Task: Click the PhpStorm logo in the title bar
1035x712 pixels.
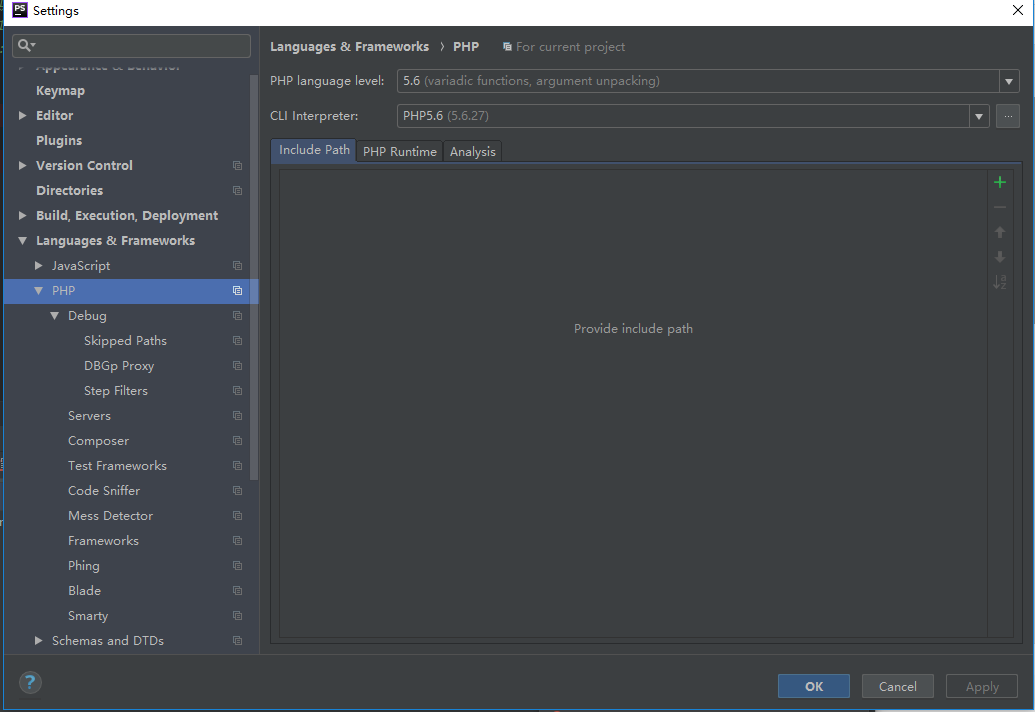Action: [x=20, y=10]
